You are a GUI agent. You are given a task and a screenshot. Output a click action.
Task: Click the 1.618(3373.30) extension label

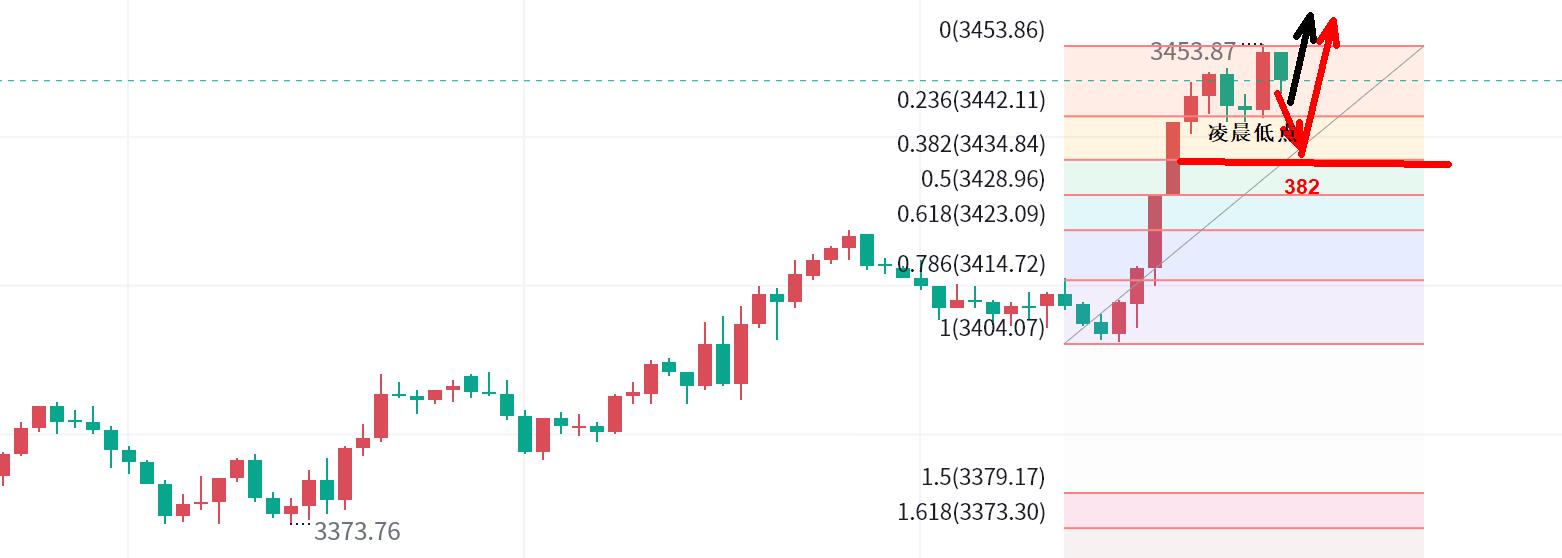[970, 512]
